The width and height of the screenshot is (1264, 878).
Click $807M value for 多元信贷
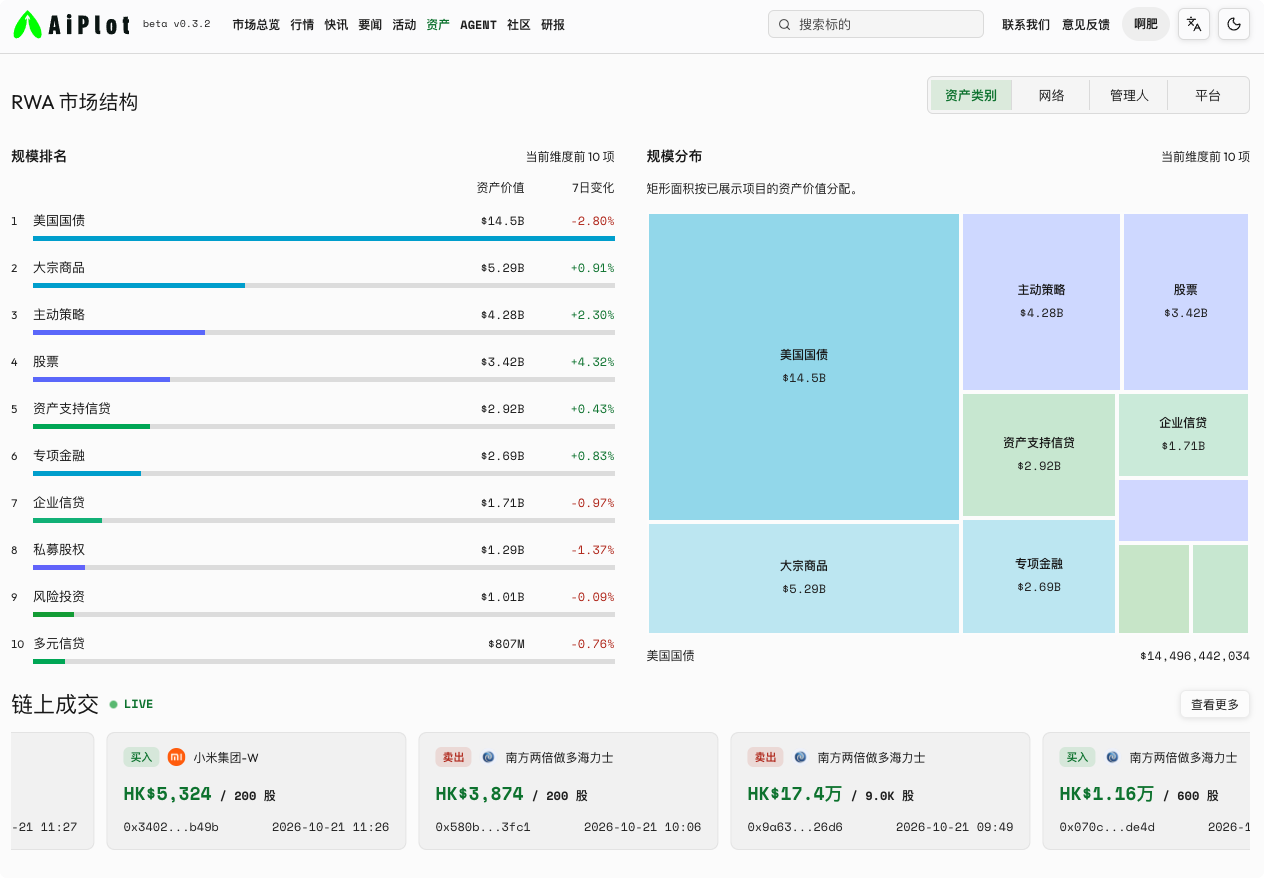tap(506, 643)
